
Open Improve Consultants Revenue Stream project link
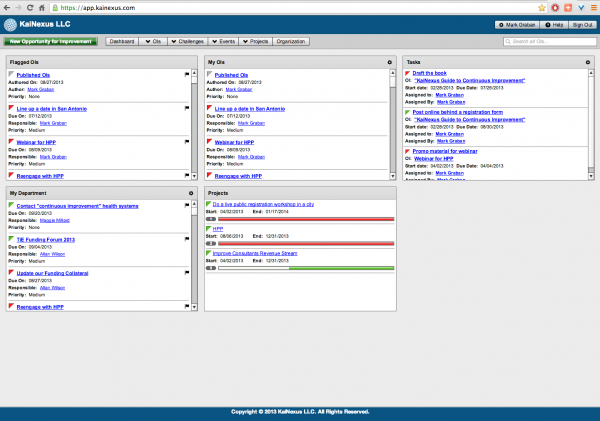255,253
